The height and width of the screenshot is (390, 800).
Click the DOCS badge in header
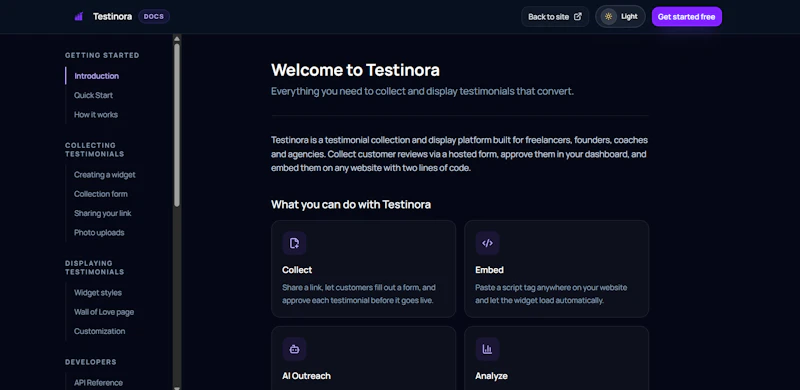coord(154,16)
